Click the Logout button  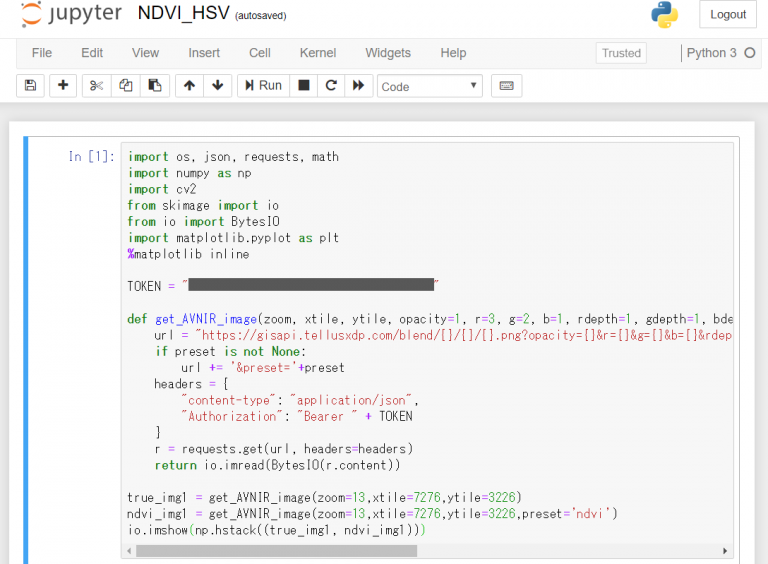(728, 15)
